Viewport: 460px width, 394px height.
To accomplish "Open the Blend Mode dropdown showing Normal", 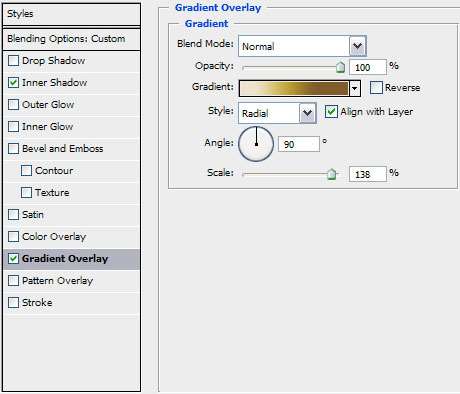I will (x=302, y=46).
